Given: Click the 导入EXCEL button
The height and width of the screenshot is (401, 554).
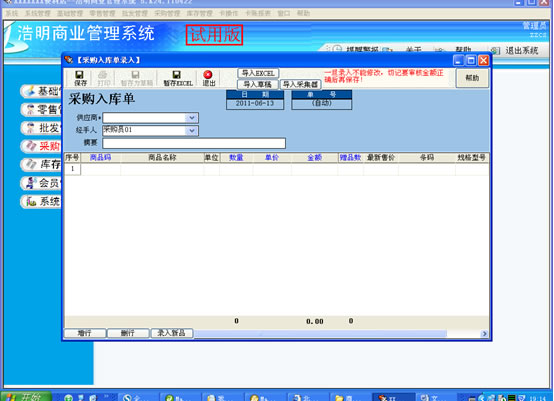Looking at the screenshot, I should pyautogui.click(x=258, y=73).
